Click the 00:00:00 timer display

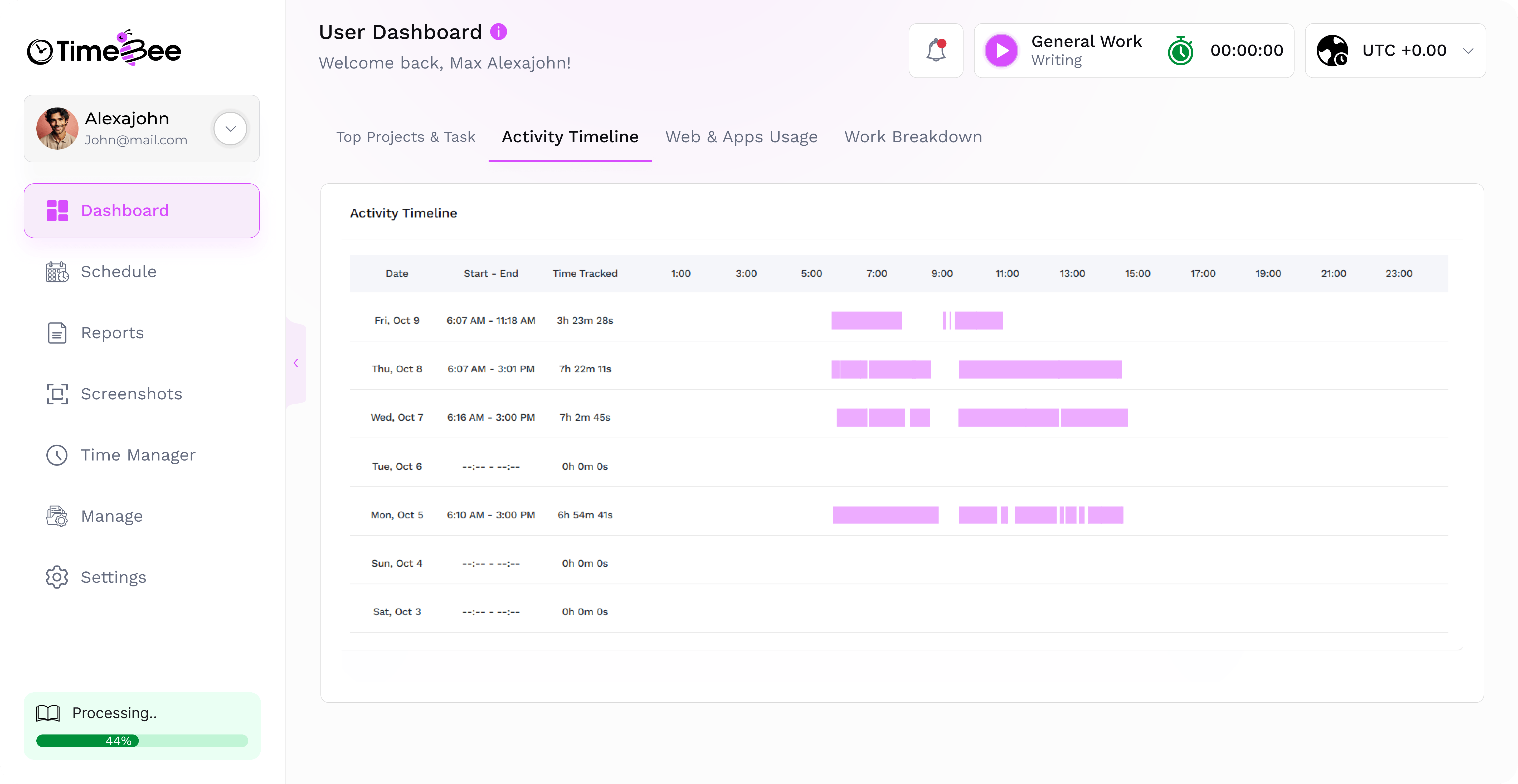click(x=1246, y=51)
